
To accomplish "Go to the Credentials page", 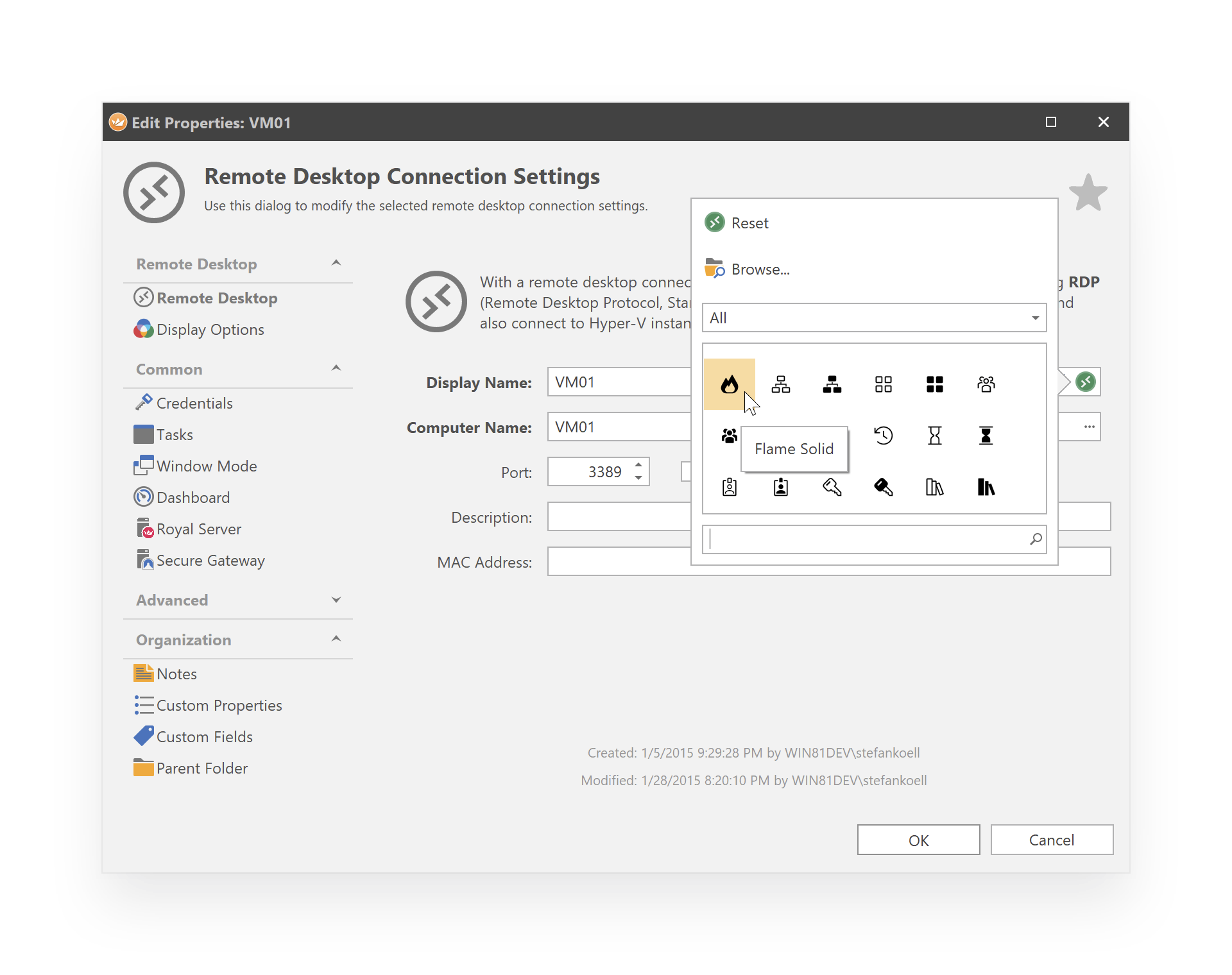I will [x=184, y=403].
